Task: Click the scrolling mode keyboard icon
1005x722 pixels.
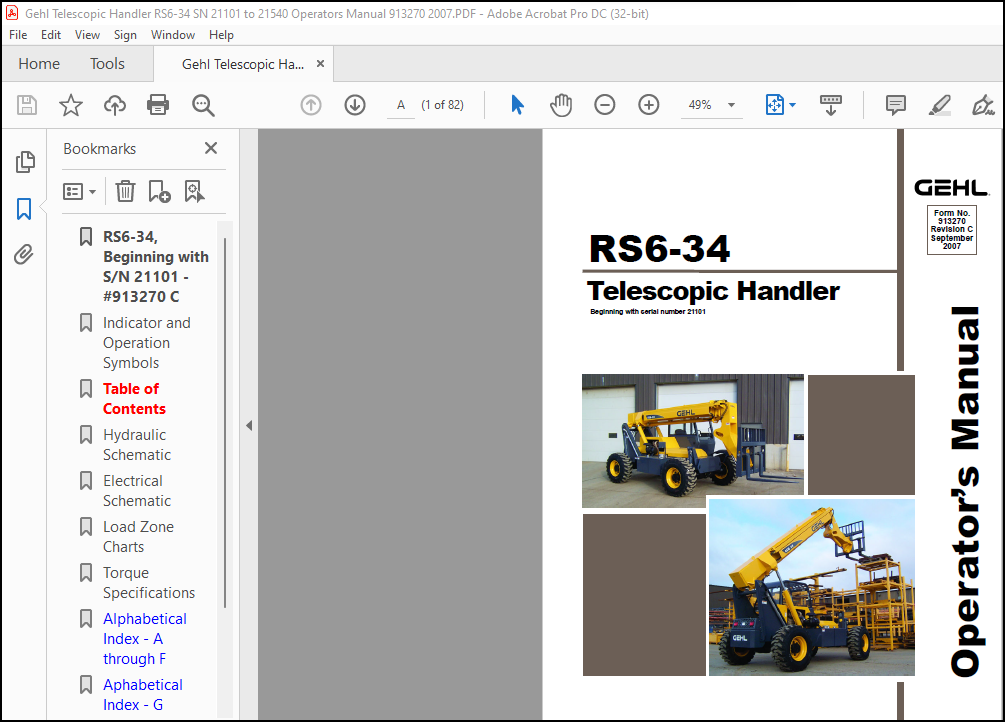Action: (x=831, y=105)
